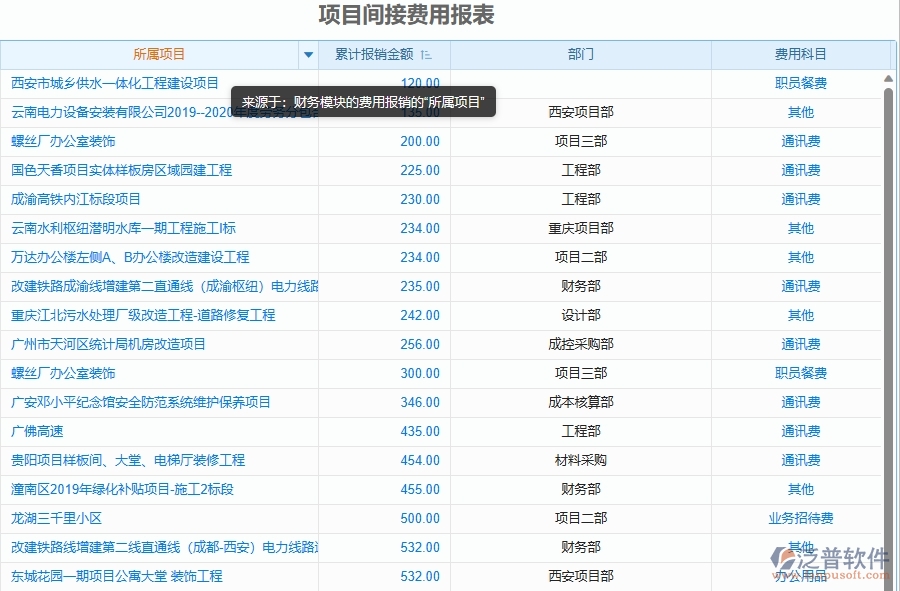Click 通讯费 in the 广佛高速 row
Screen dimensions: 900x591
tap(800, 431)
